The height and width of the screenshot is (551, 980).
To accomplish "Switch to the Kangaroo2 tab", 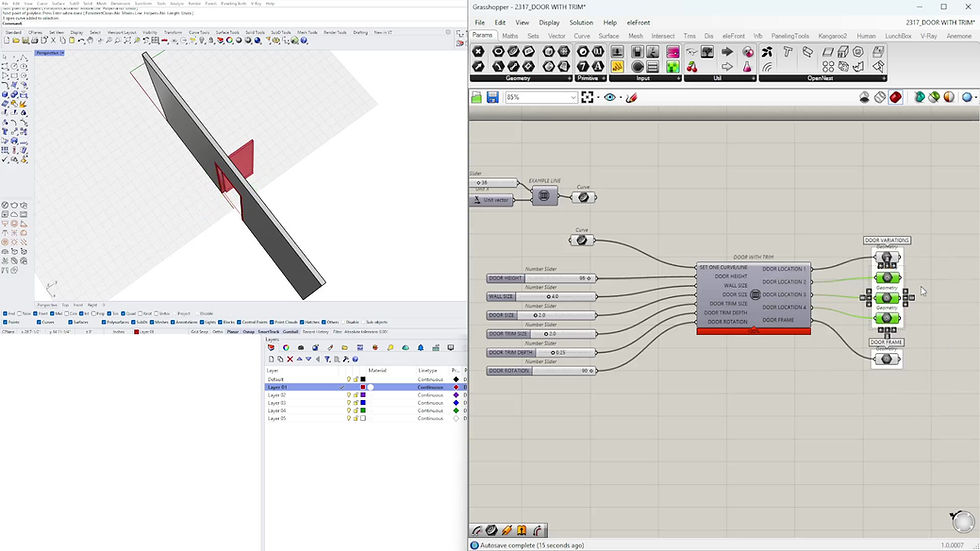I will click(832, 36).
